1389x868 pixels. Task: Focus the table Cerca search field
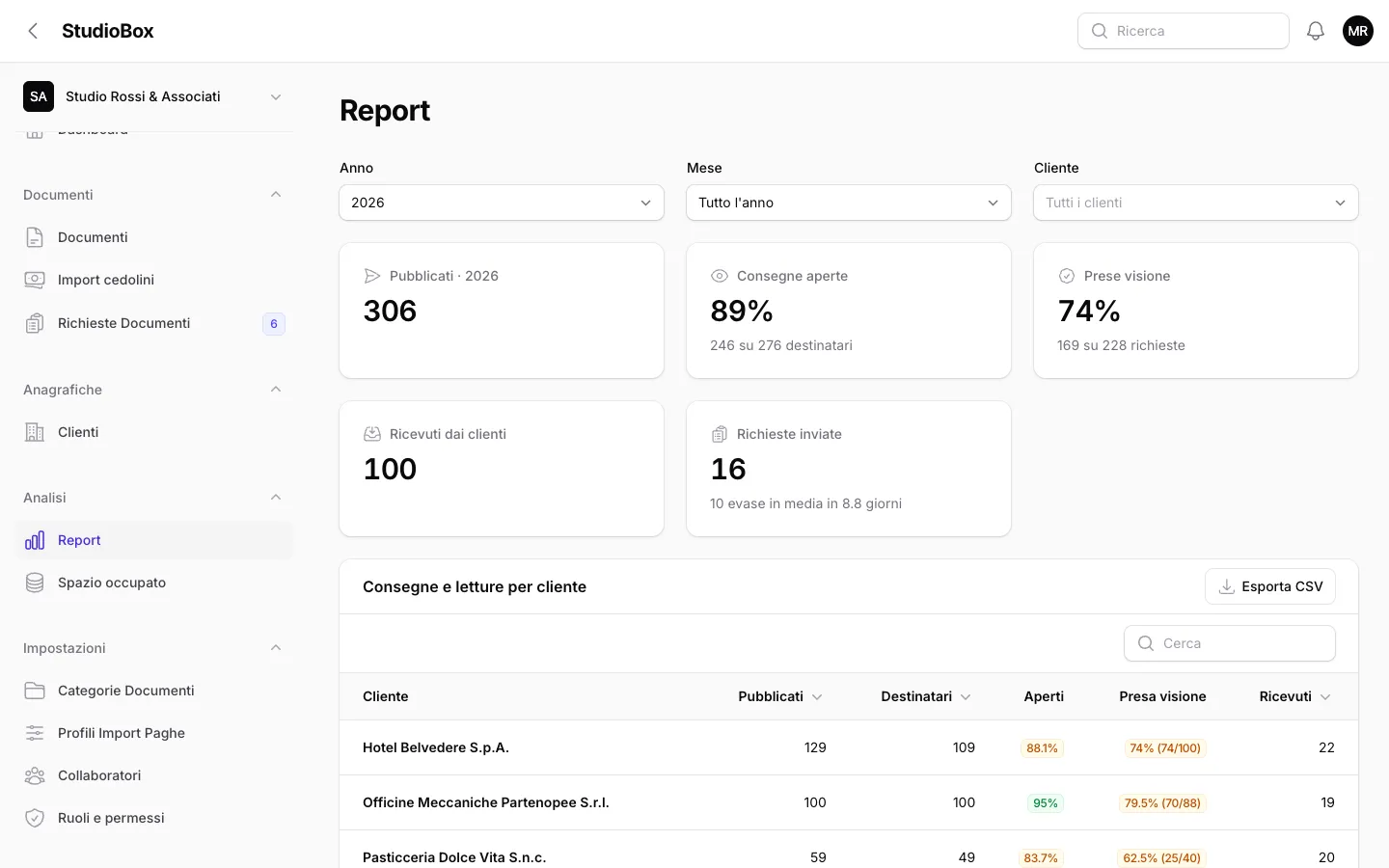(x=1230, y=643)
